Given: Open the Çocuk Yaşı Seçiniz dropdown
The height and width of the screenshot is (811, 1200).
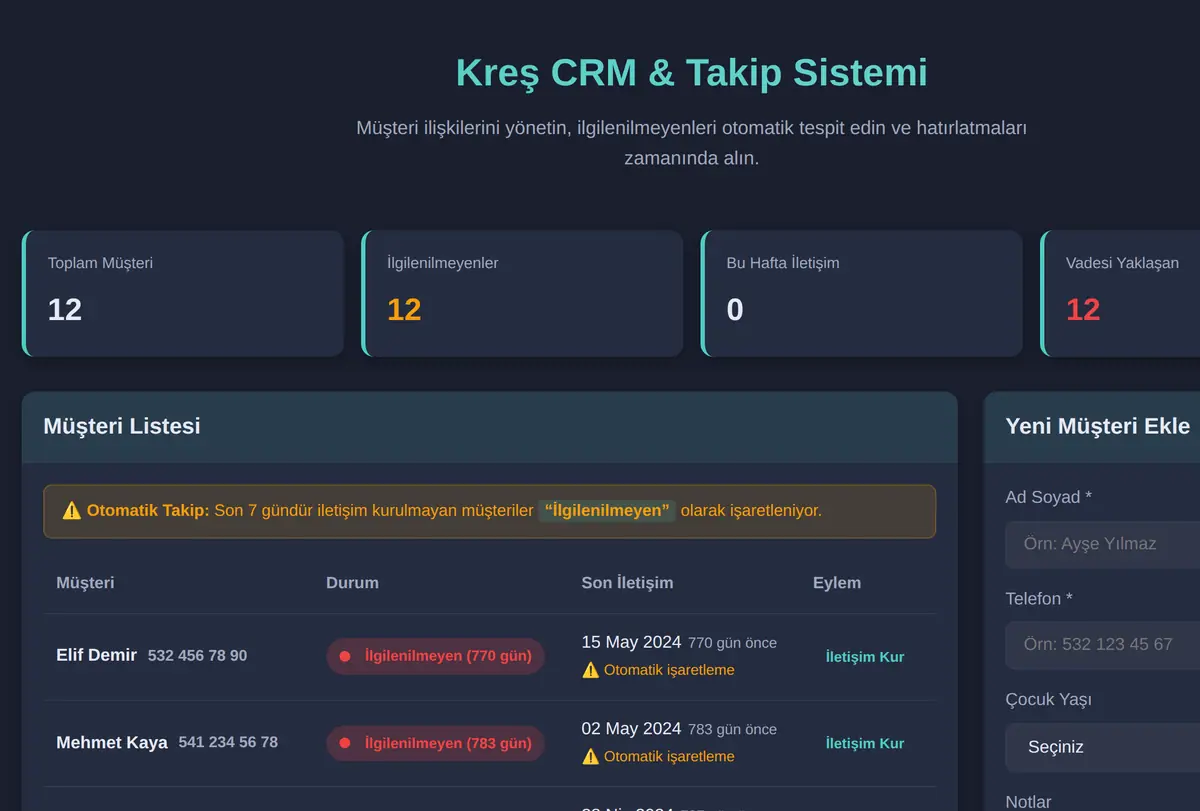Looking at the screenshot, I should tap(1102, 747).
